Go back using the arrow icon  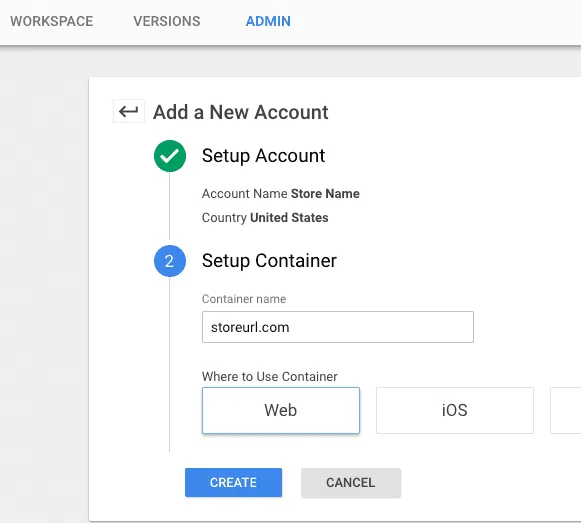[x=129, y=111]
